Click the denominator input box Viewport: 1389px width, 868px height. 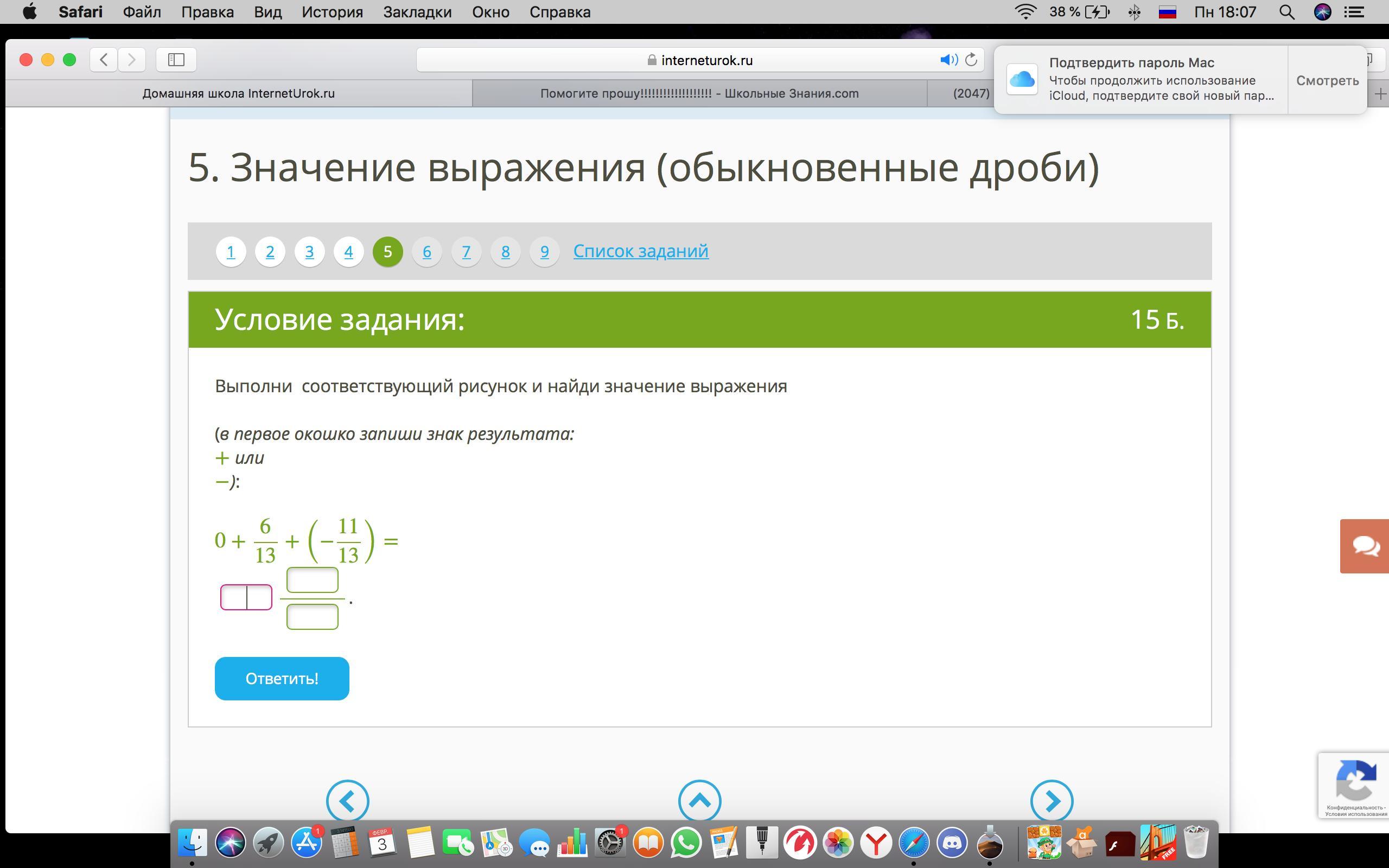coord(312,617)
